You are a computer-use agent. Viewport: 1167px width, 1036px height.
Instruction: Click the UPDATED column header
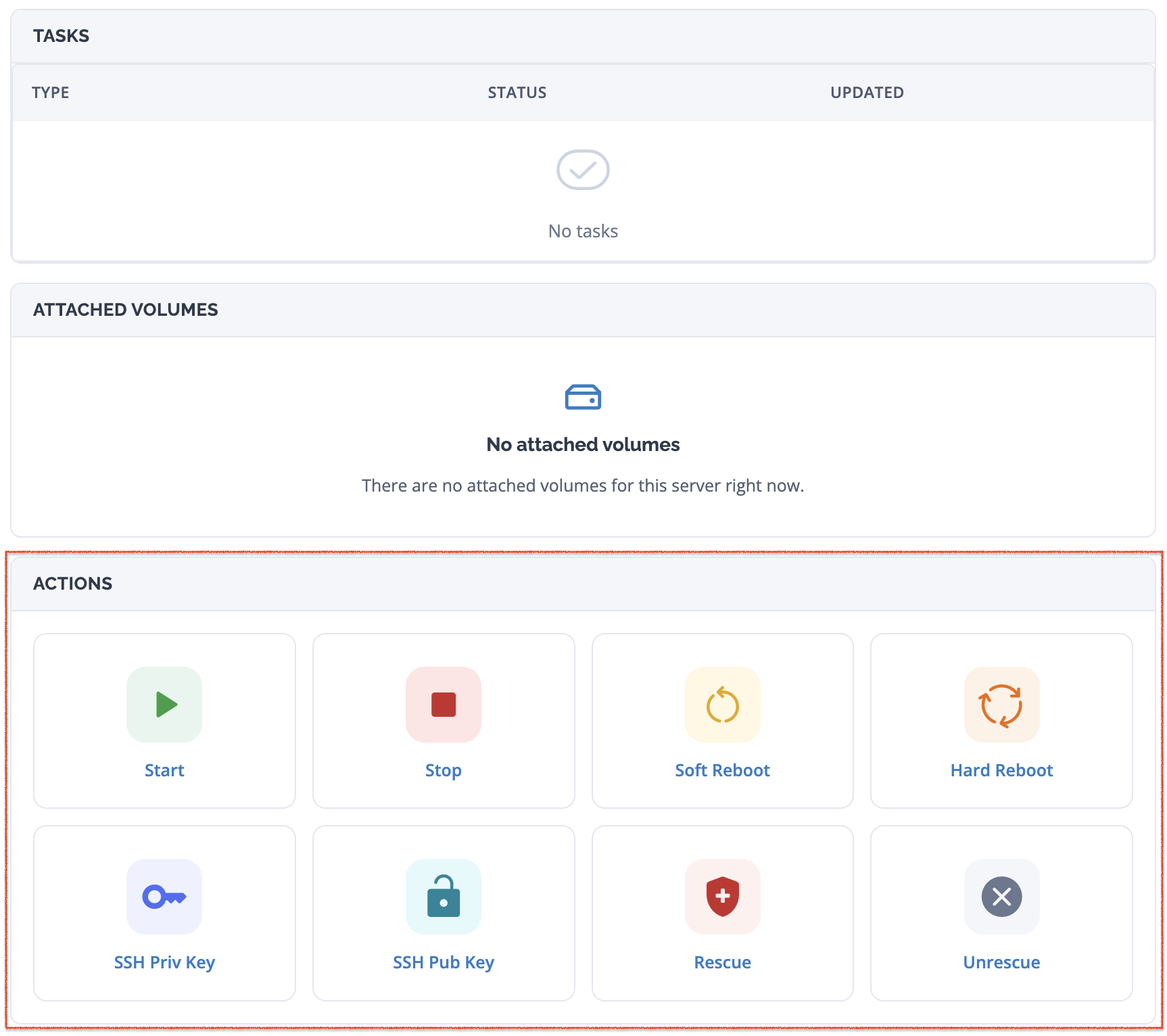coord(867,93)
